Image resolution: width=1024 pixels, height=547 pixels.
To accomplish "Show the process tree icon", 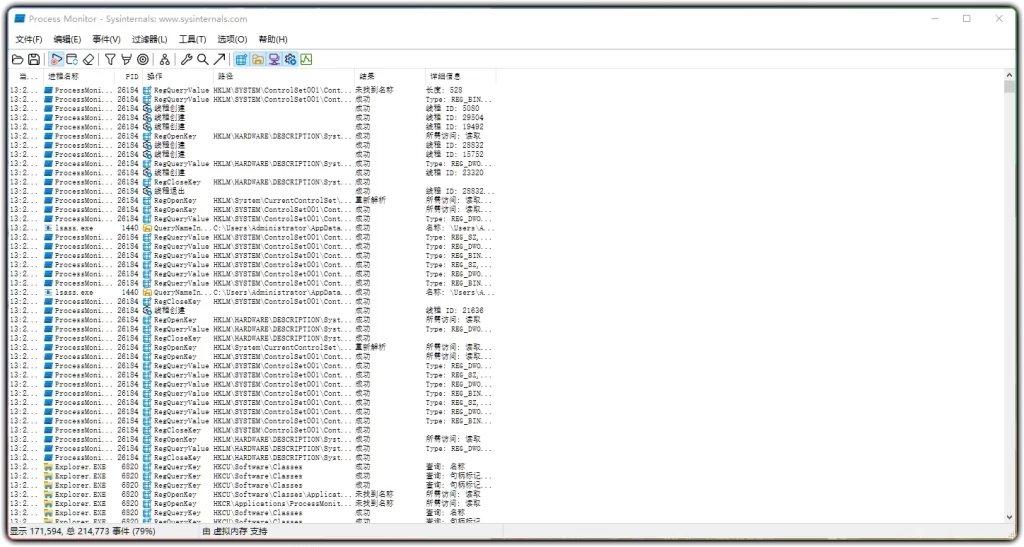I will (x=165, y=59).
